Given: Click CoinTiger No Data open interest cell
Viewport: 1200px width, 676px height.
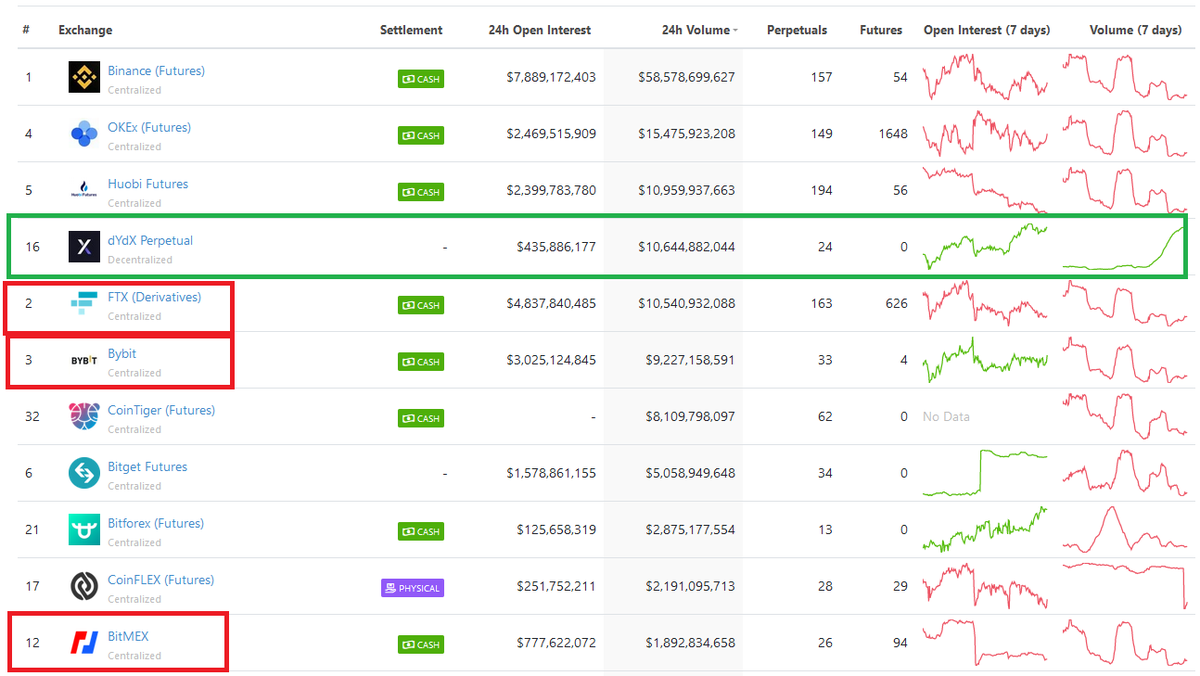Looking at the screenshot, I should click(946, 417).
